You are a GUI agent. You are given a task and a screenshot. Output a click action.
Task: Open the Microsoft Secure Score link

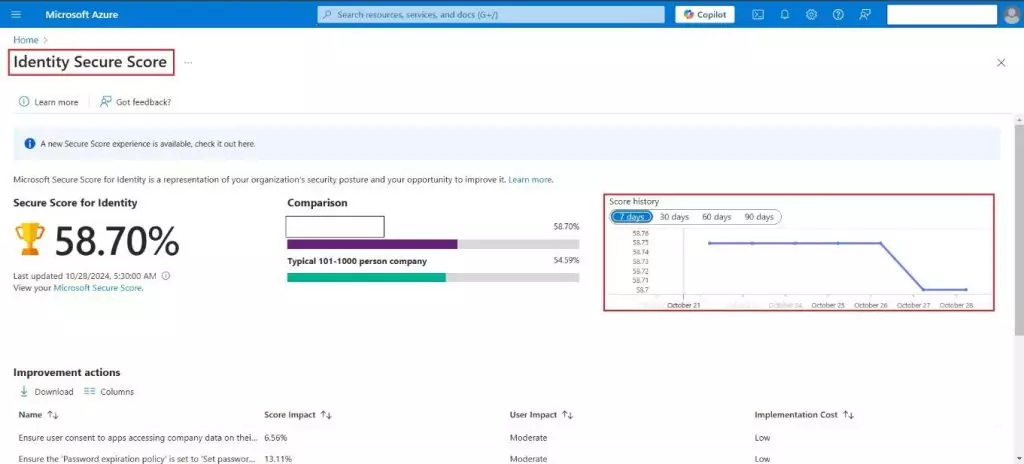tap(98, 288)
